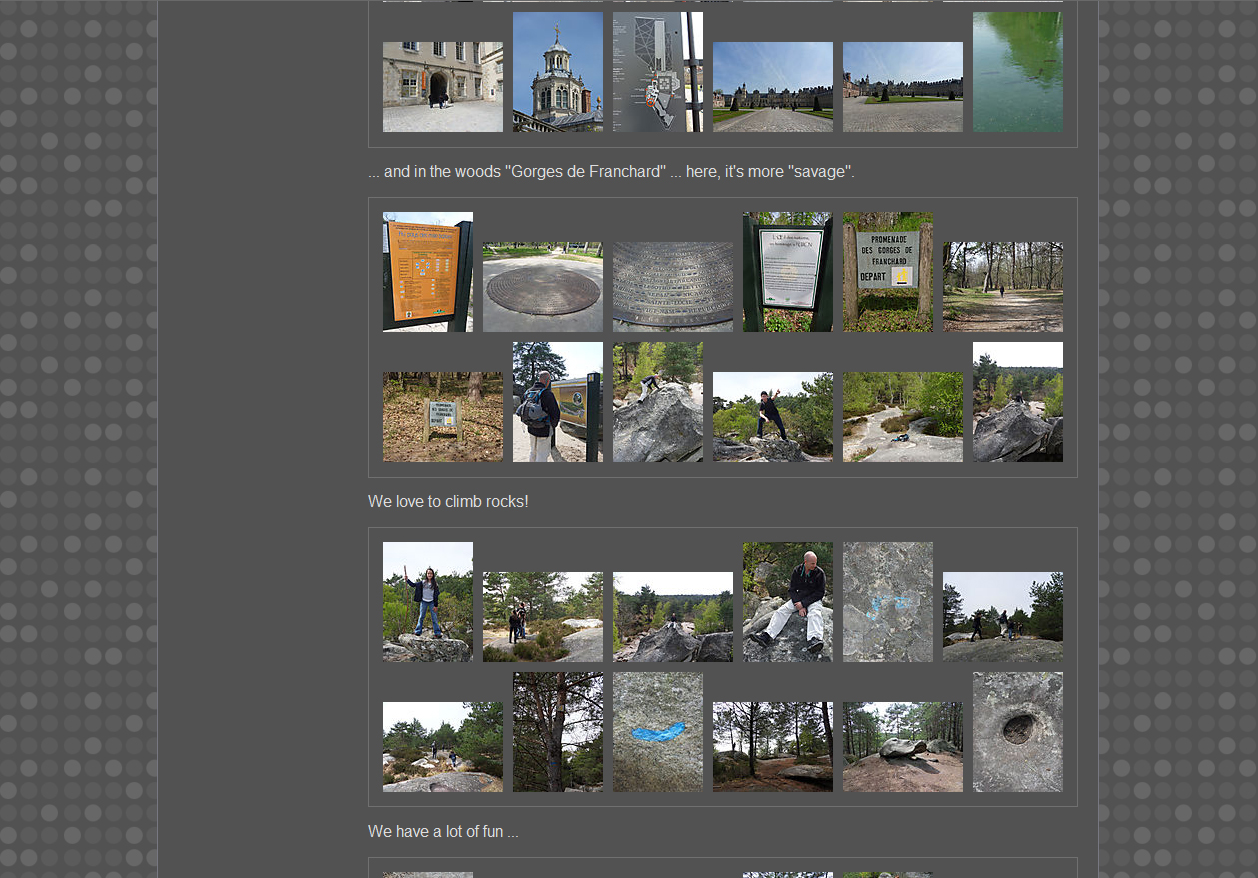View the blue painted stripe on rock photo

pos(657,732)
